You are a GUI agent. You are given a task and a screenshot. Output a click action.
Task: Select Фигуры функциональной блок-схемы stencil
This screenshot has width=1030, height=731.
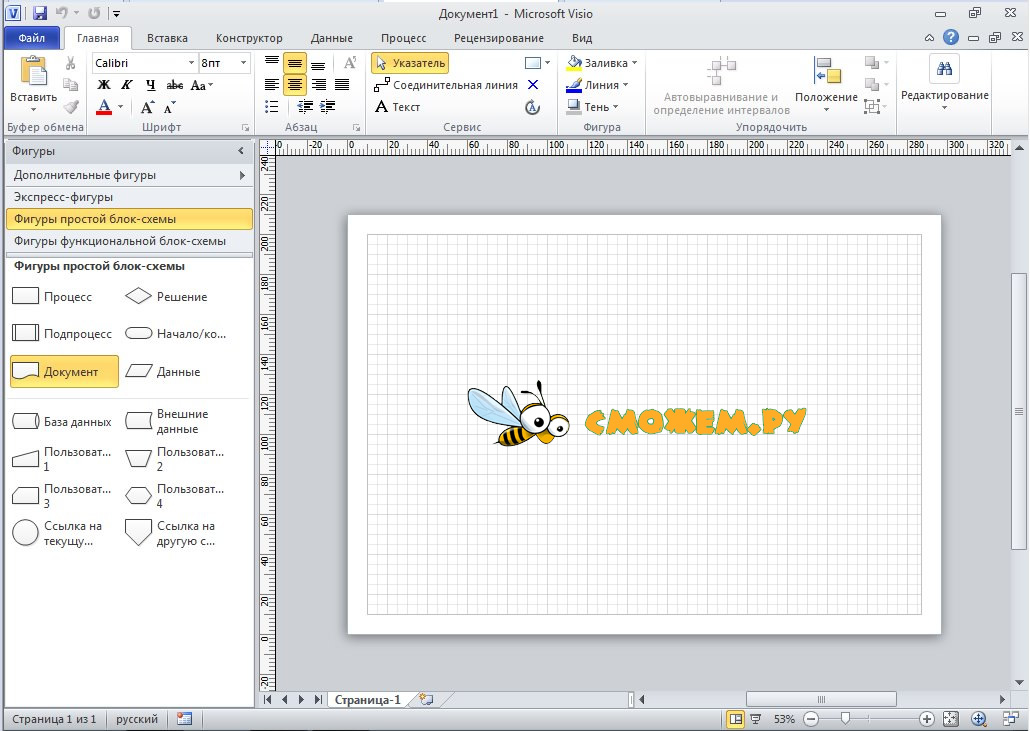tap(129, 241)
